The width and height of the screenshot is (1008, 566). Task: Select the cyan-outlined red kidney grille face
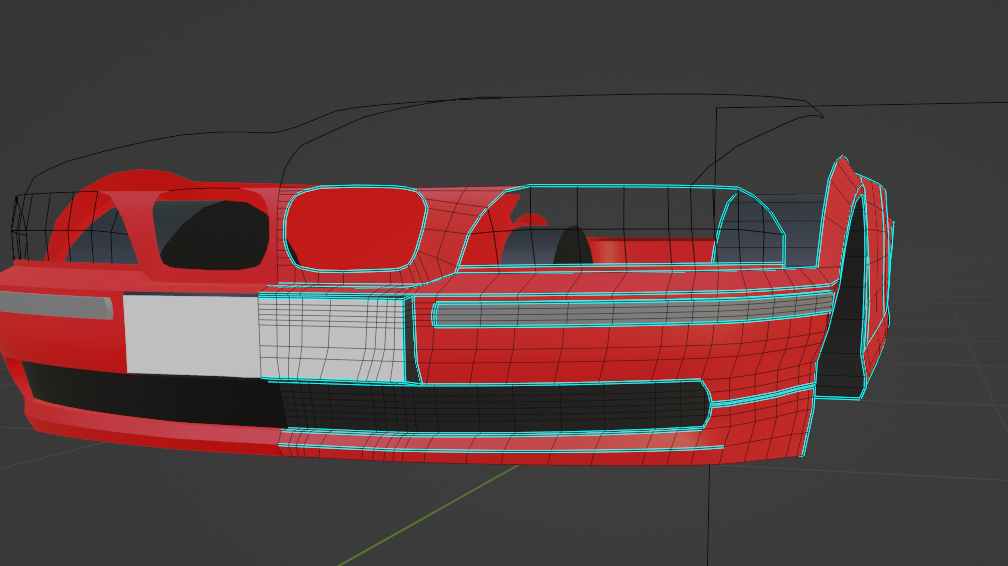tap(356, 228)
